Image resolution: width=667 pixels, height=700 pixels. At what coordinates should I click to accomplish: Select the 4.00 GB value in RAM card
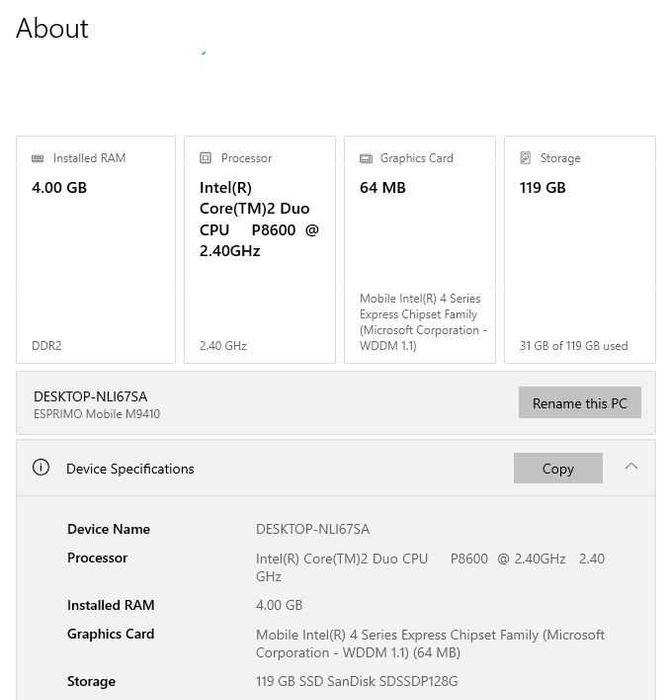(59, 188)
